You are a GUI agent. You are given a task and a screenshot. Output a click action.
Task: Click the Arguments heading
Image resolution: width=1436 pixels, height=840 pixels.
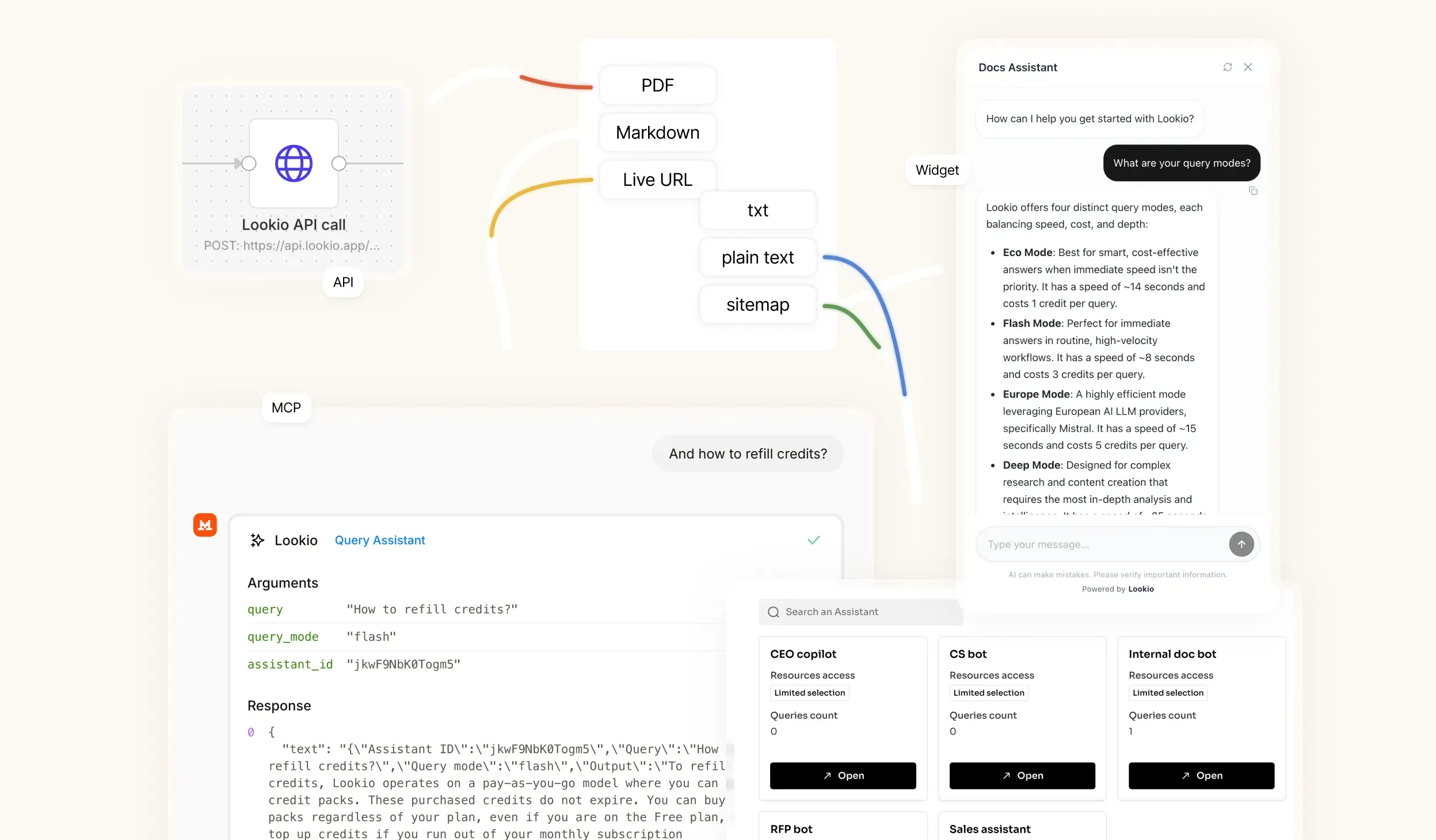coord(283,583)
